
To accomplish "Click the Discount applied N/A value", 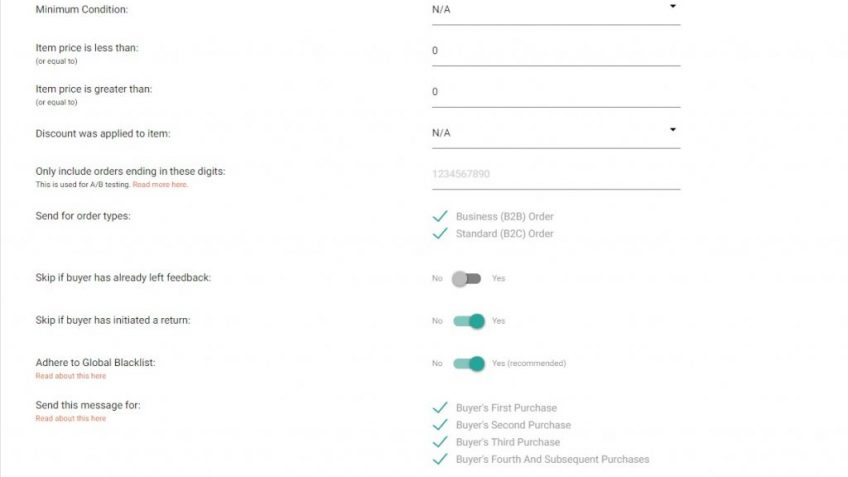I will 441,133.
